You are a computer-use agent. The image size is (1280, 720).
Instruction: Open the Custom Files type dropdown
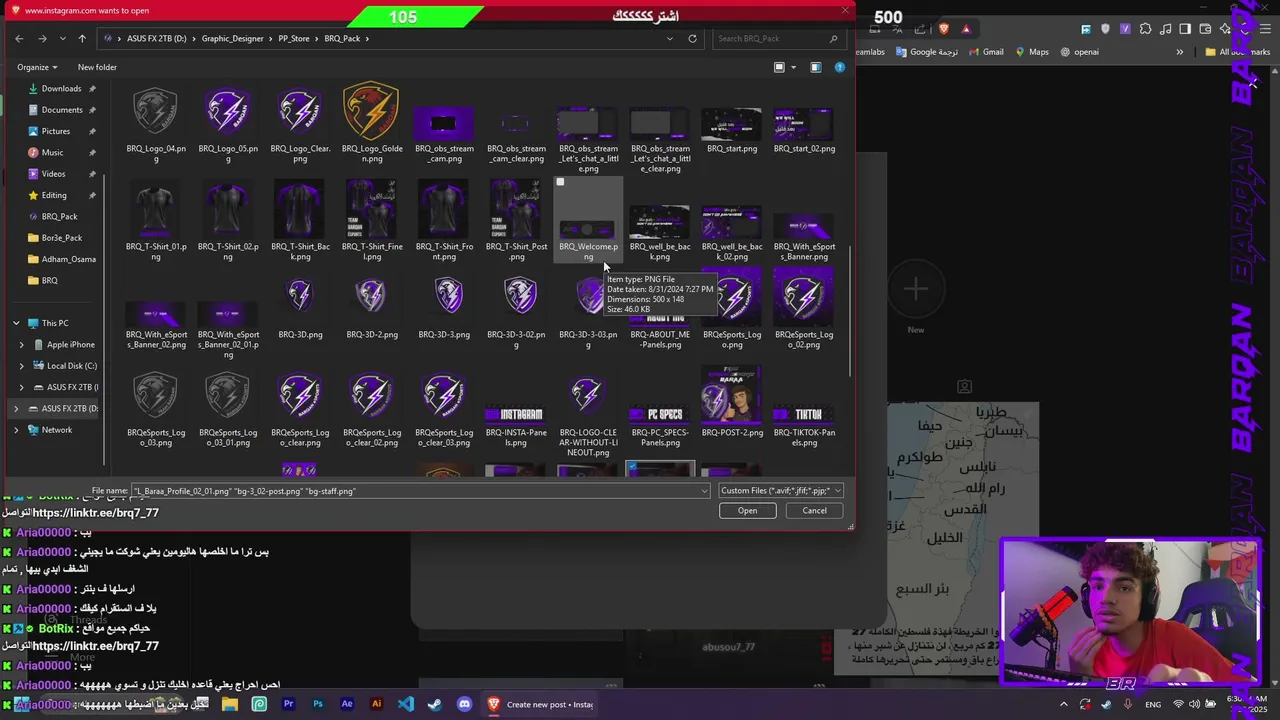(780, 491)
